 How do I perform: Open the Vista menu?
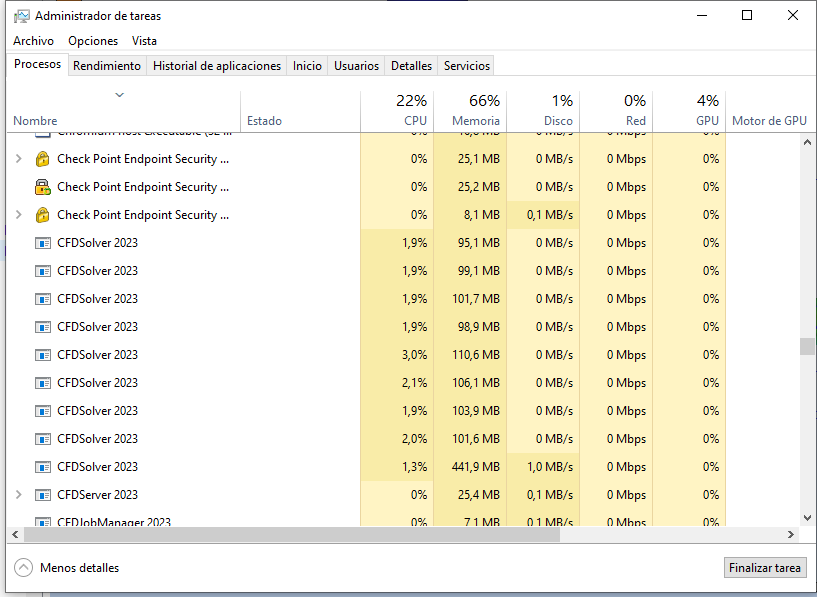(143, 41)
